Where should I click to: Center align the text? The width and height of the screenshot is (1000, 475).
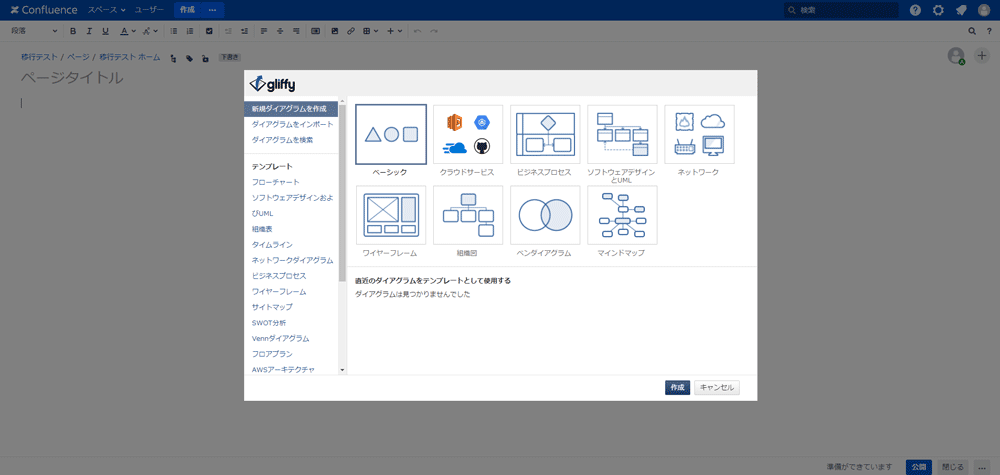point(280,31)
